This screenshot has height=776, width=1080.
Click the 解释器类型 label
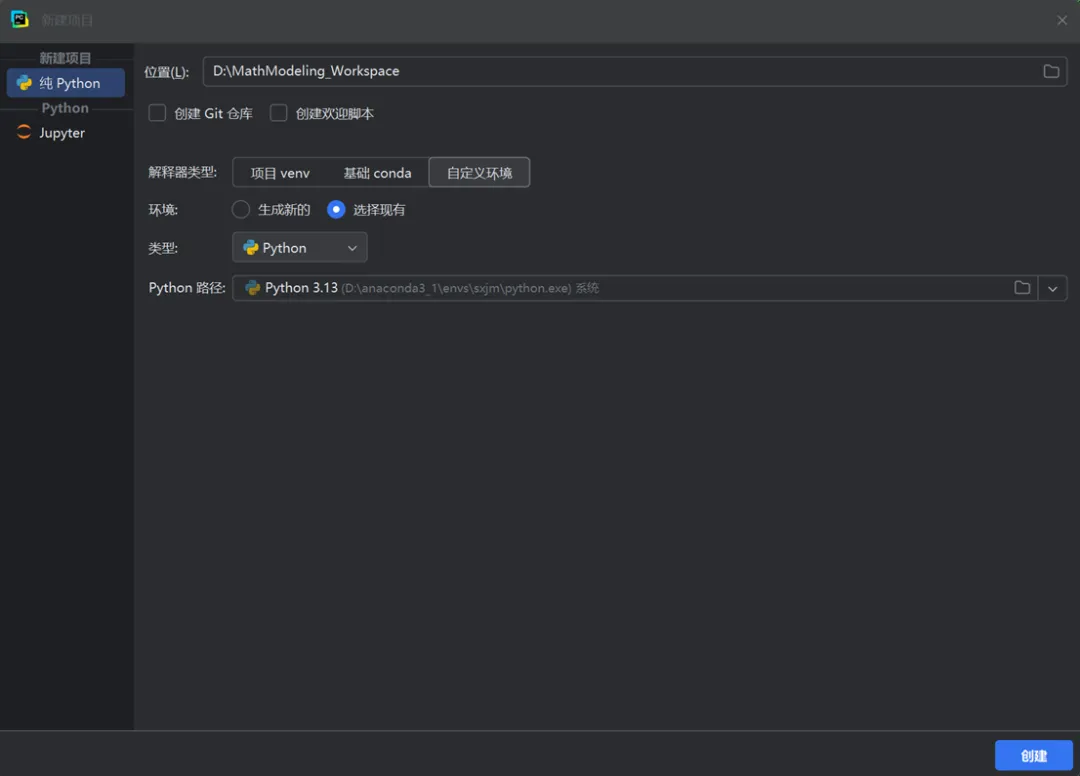(x=183, y=172)
